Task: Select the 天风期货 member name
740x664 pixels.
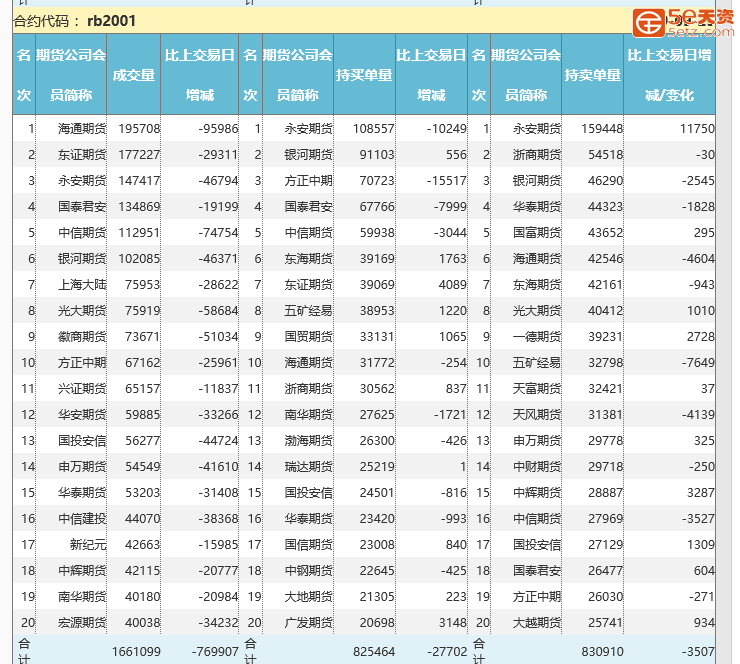Action: (x=537, y=414)
